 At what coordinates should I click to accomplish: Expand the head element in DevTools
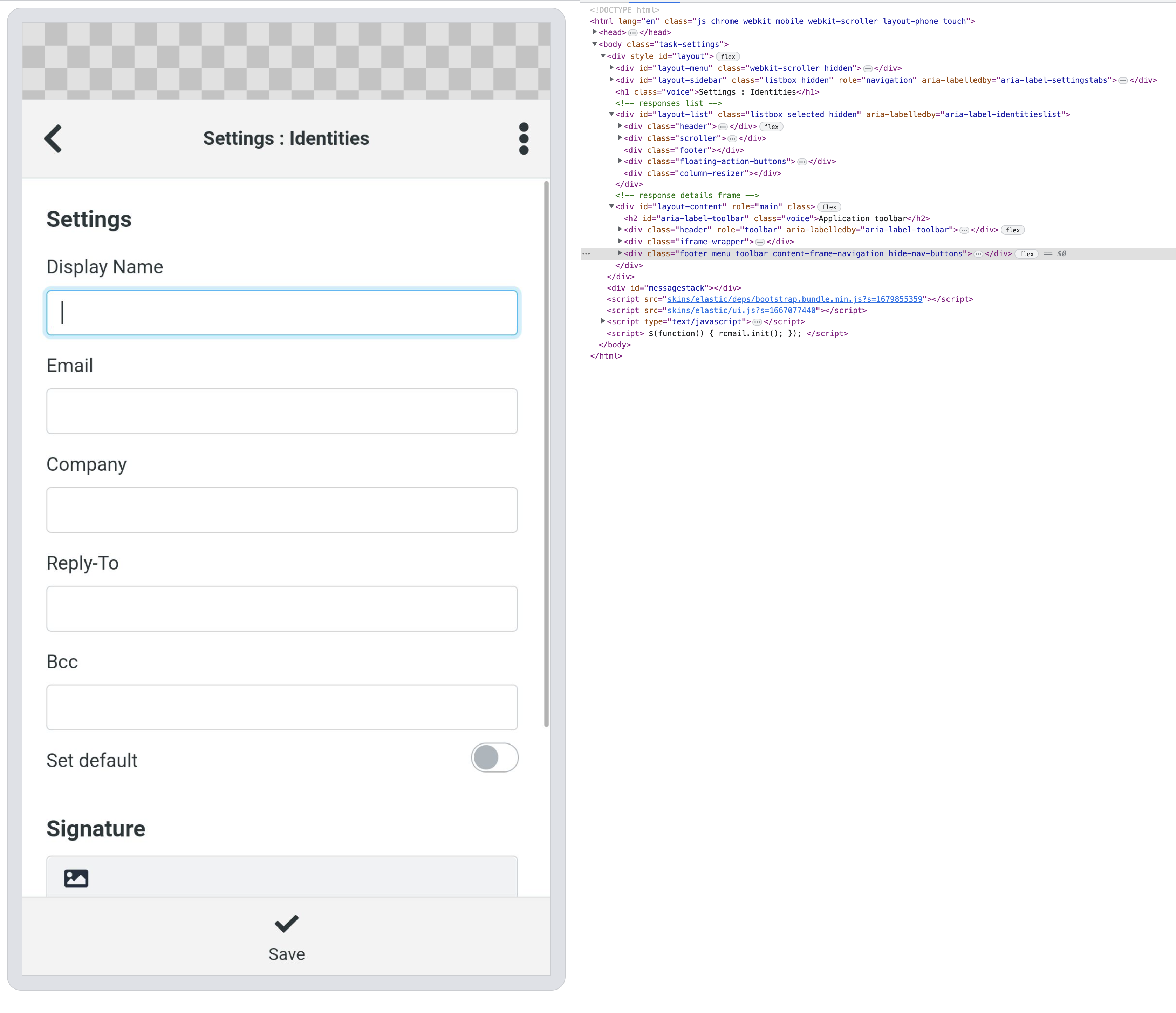click(x=594, y=32)
